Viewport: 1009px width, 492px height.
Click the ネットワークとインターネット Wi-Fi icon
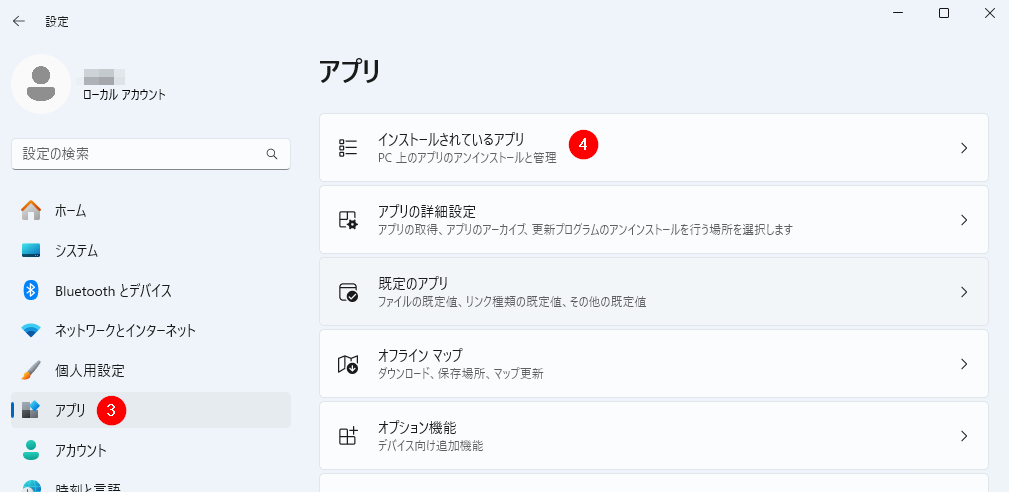point(31,331)
